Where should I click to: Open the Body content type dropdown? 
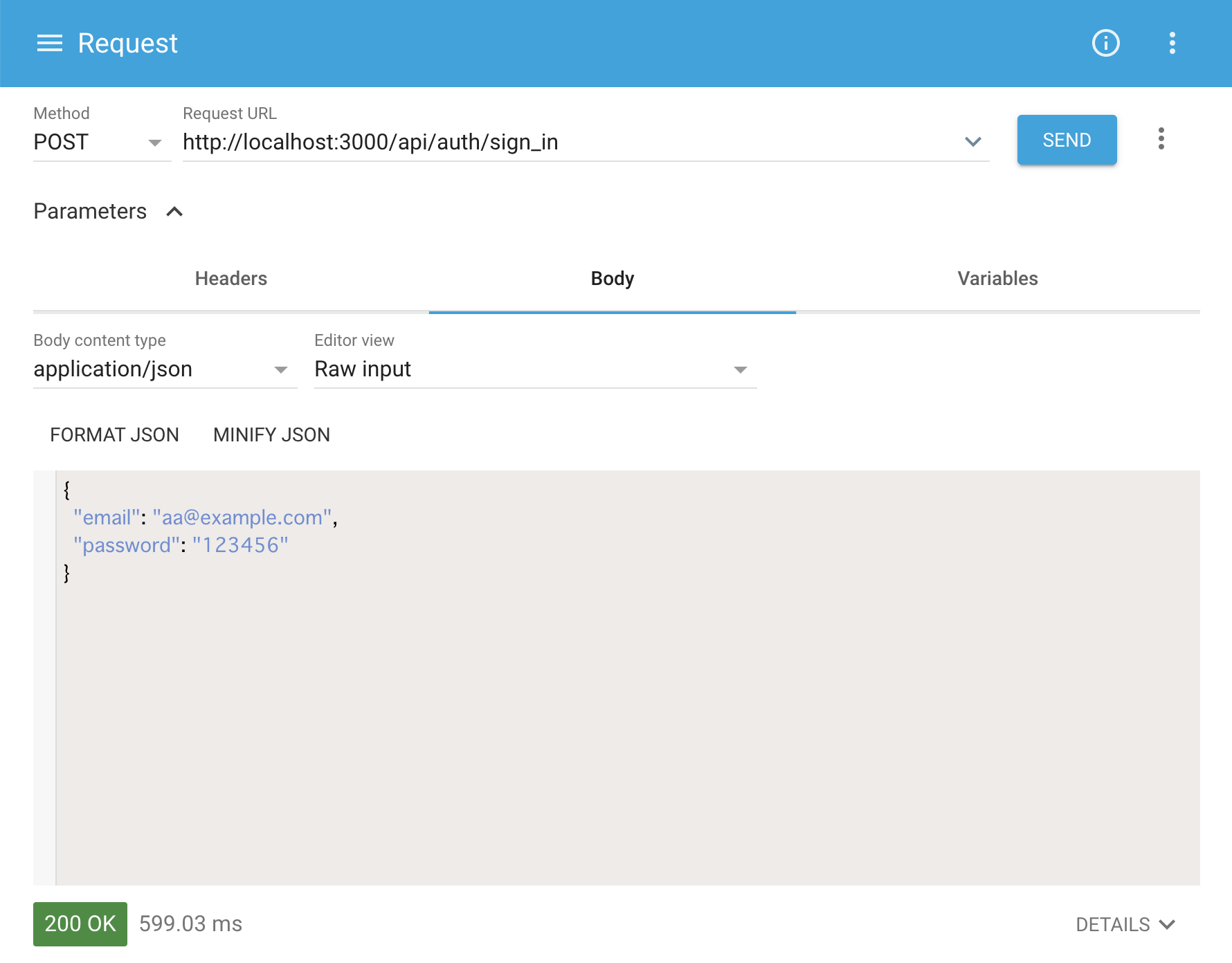165,369
